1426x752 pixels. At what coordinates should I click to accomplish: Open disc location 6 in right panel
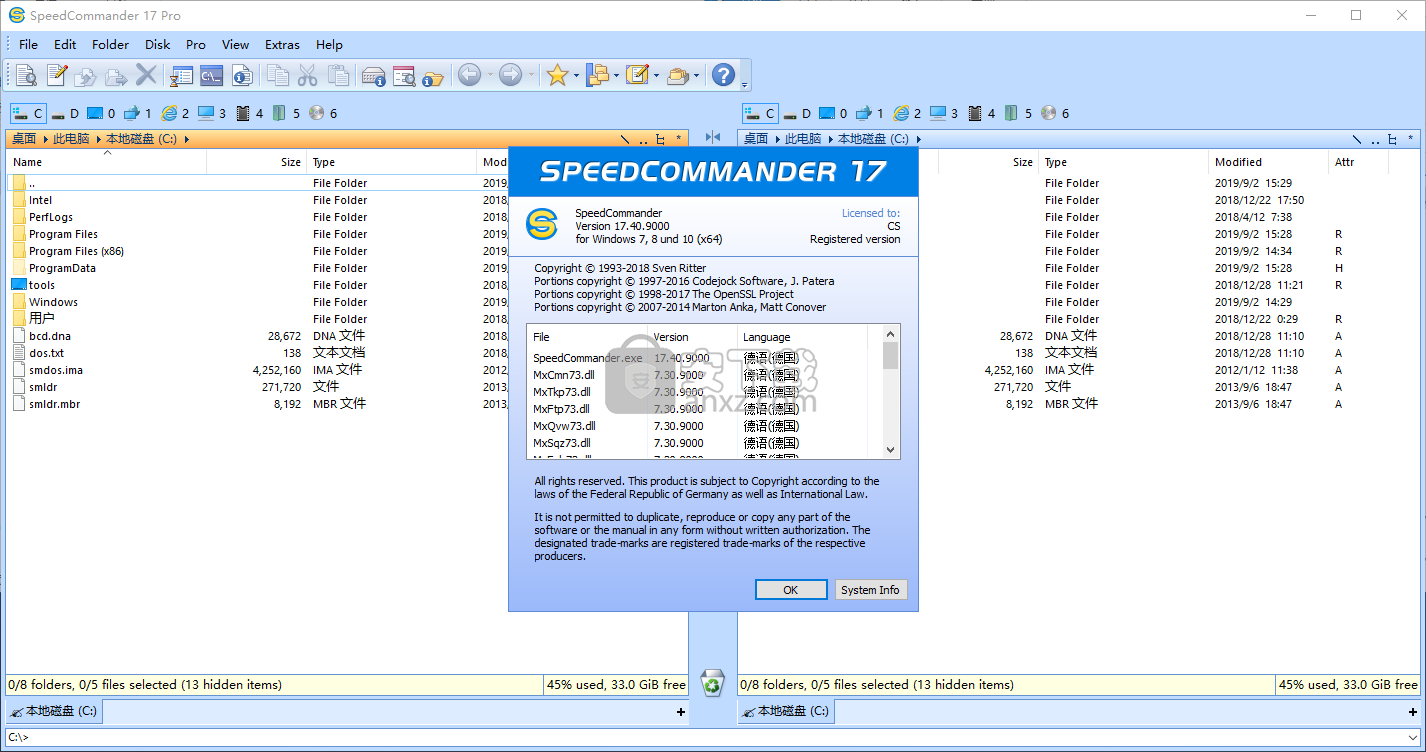coord(1056,113)
